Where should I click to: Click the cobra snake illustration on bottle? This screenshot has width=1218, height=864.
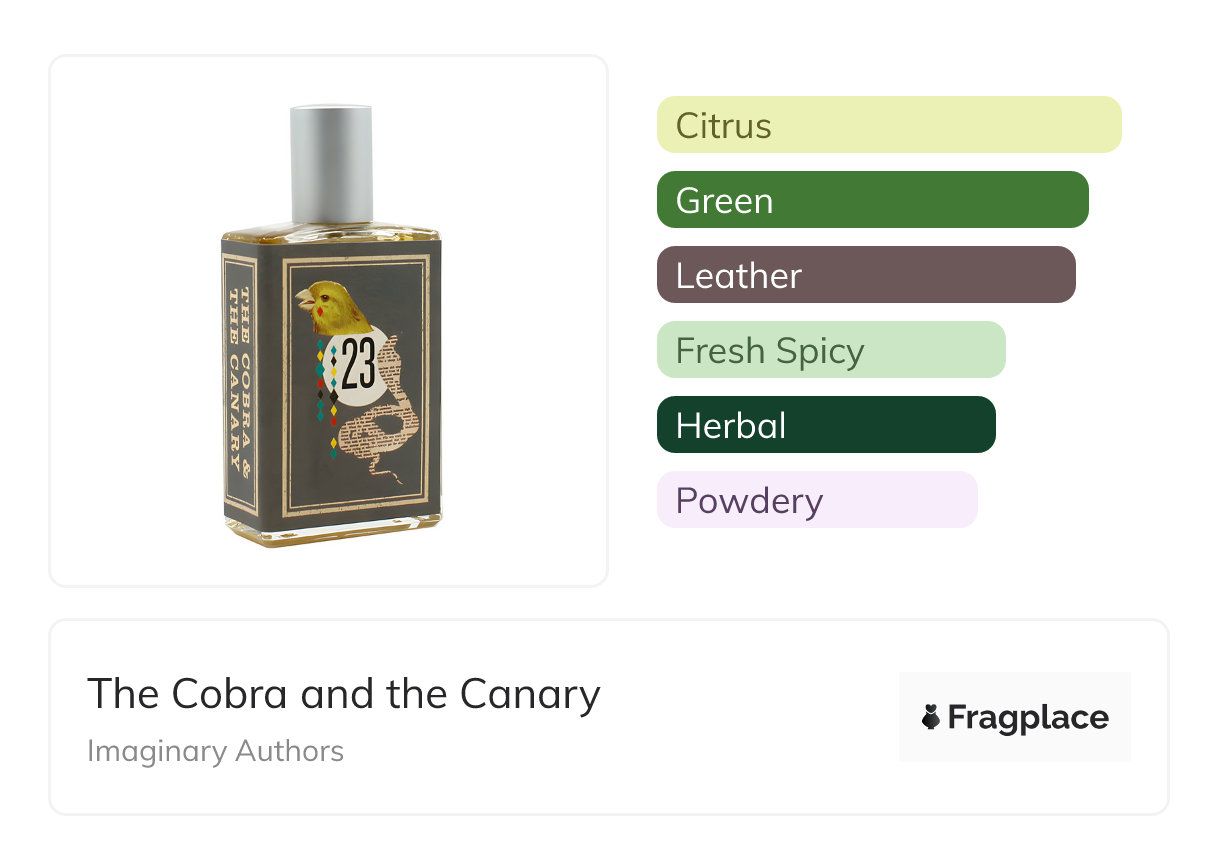click(378, 430)
